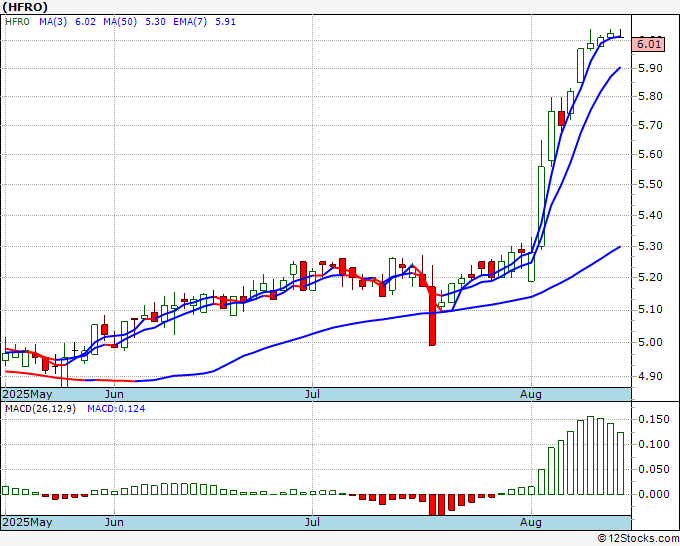
Task: Click 2025May on the MACD axis
Action: [28, 522]
